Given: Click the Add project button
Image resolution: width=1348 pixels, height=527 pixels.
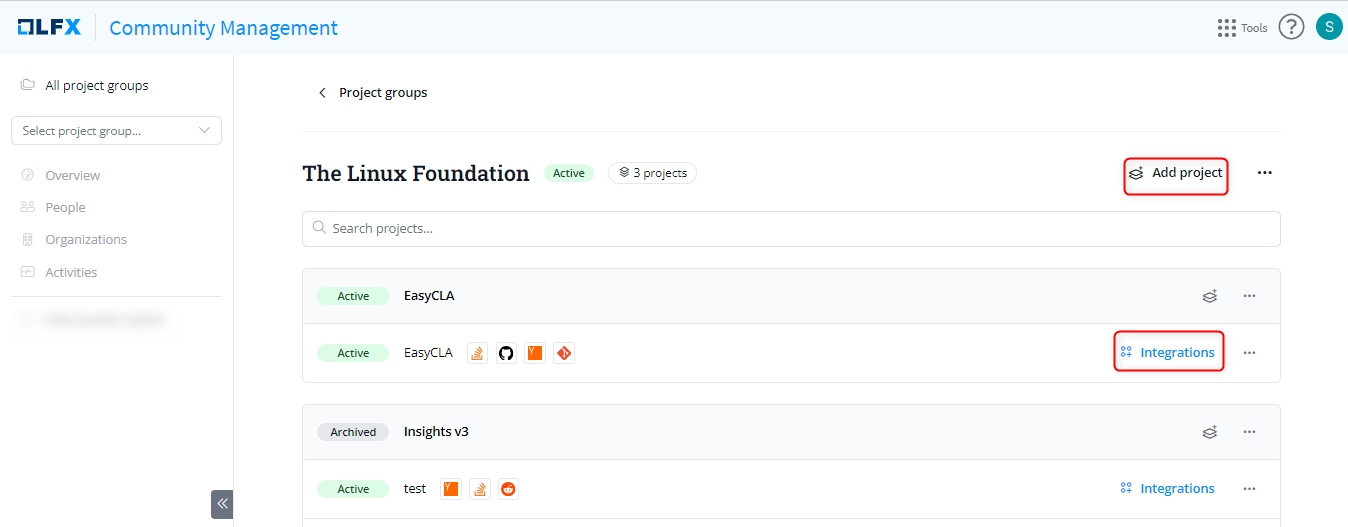Looking at the screenshot, I should pos(1176,173).
